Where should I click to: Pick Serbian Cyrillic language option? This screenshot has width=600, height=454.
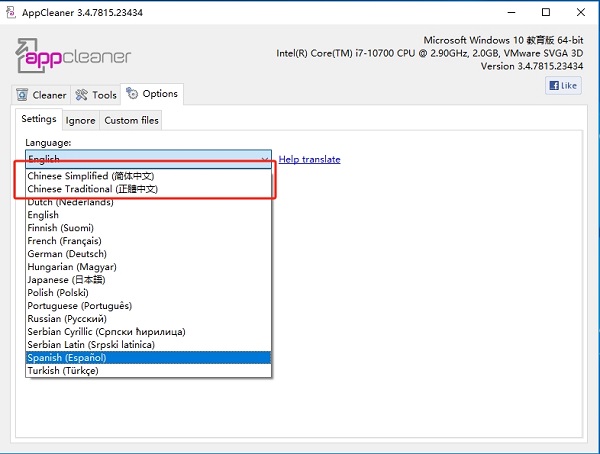[149, 332]
